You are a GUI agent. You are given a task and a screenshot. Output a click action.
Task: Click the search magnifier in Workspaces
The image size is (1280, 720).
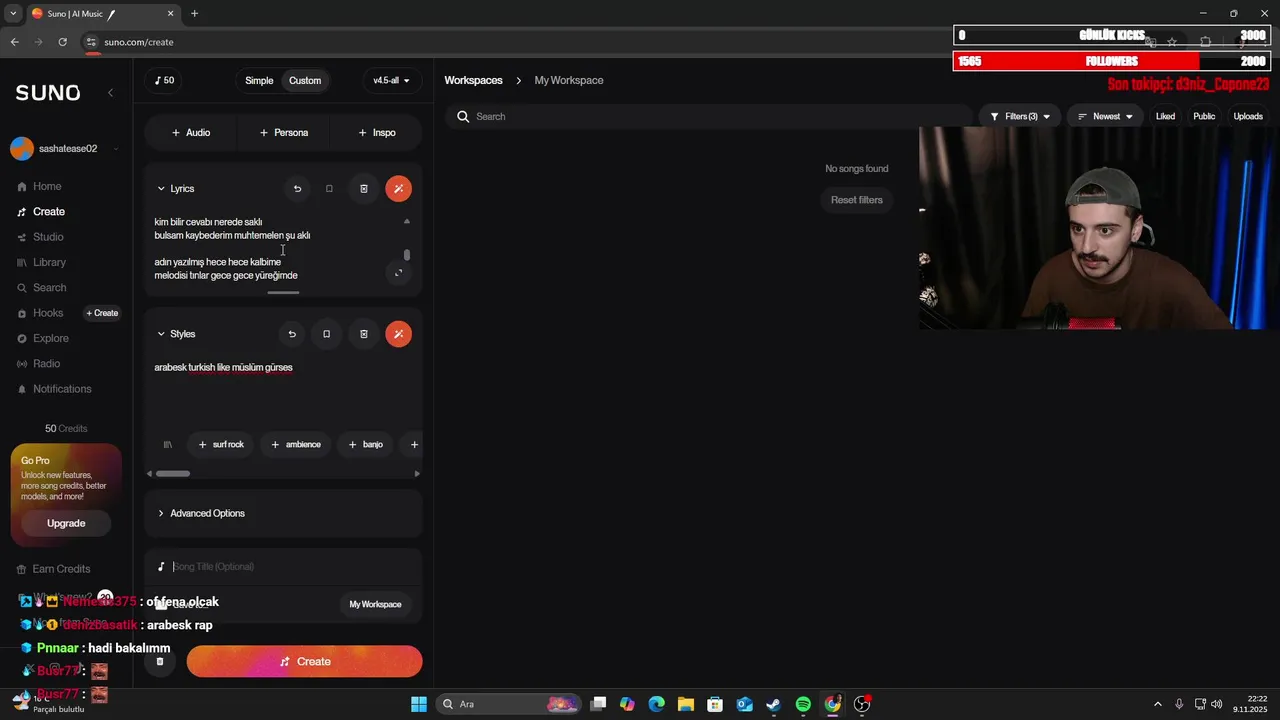pyautogui.click(x=463, y=117)
